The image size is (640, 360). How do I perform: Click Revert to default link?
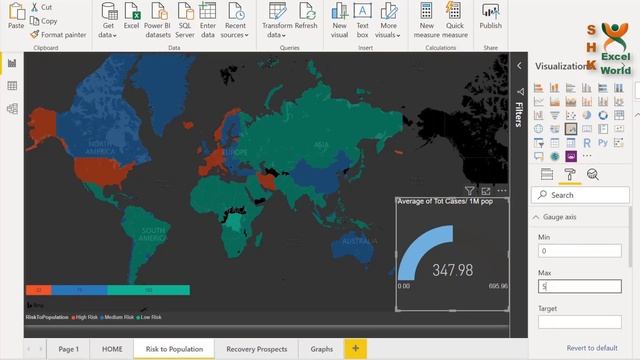tap(592, 348)
